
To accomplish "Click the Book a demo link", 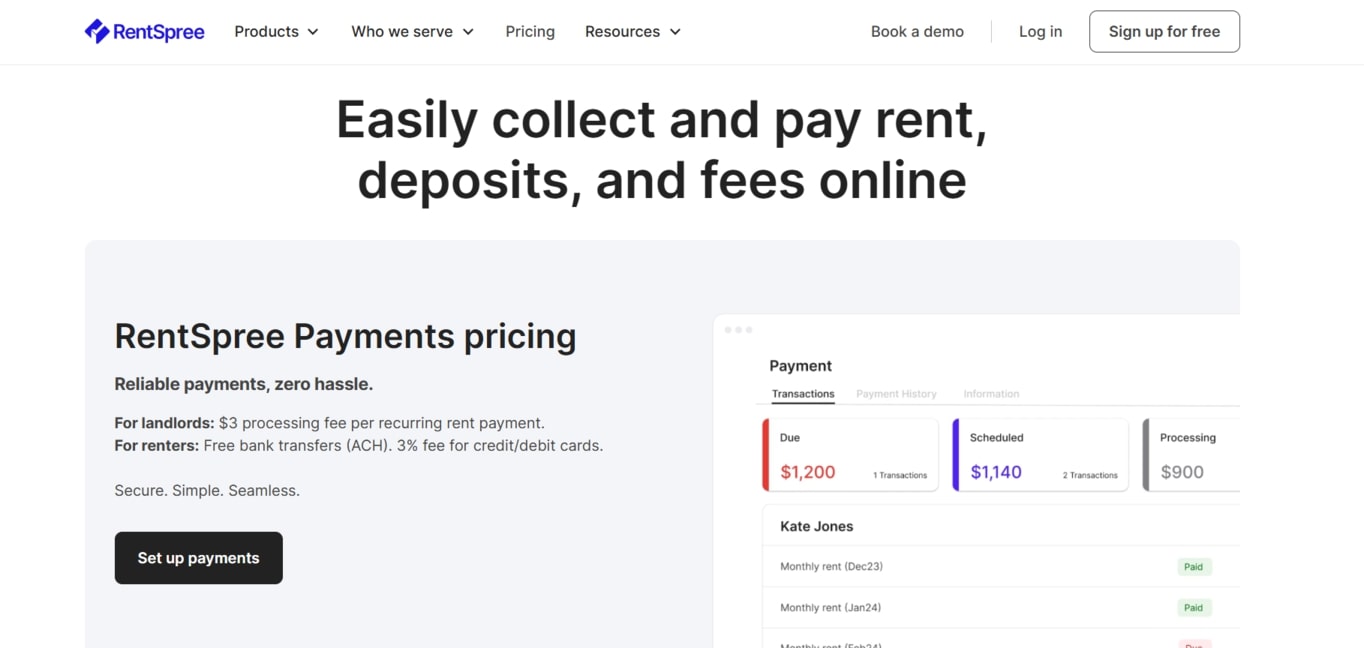I will click(917, 32).
